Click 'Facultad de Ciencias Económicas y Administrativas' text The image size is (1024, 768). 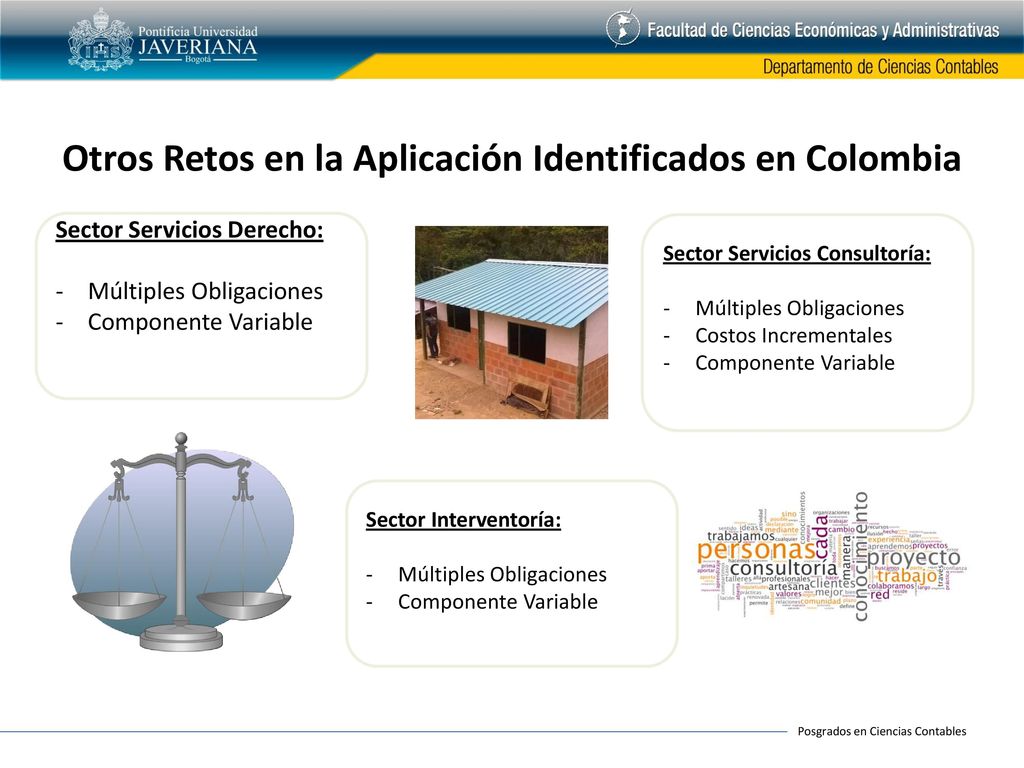pos(823,30)
